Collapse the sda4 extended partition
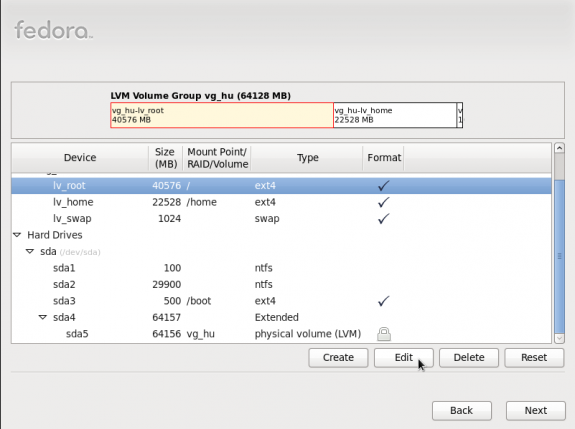 (x=43, y=317)
